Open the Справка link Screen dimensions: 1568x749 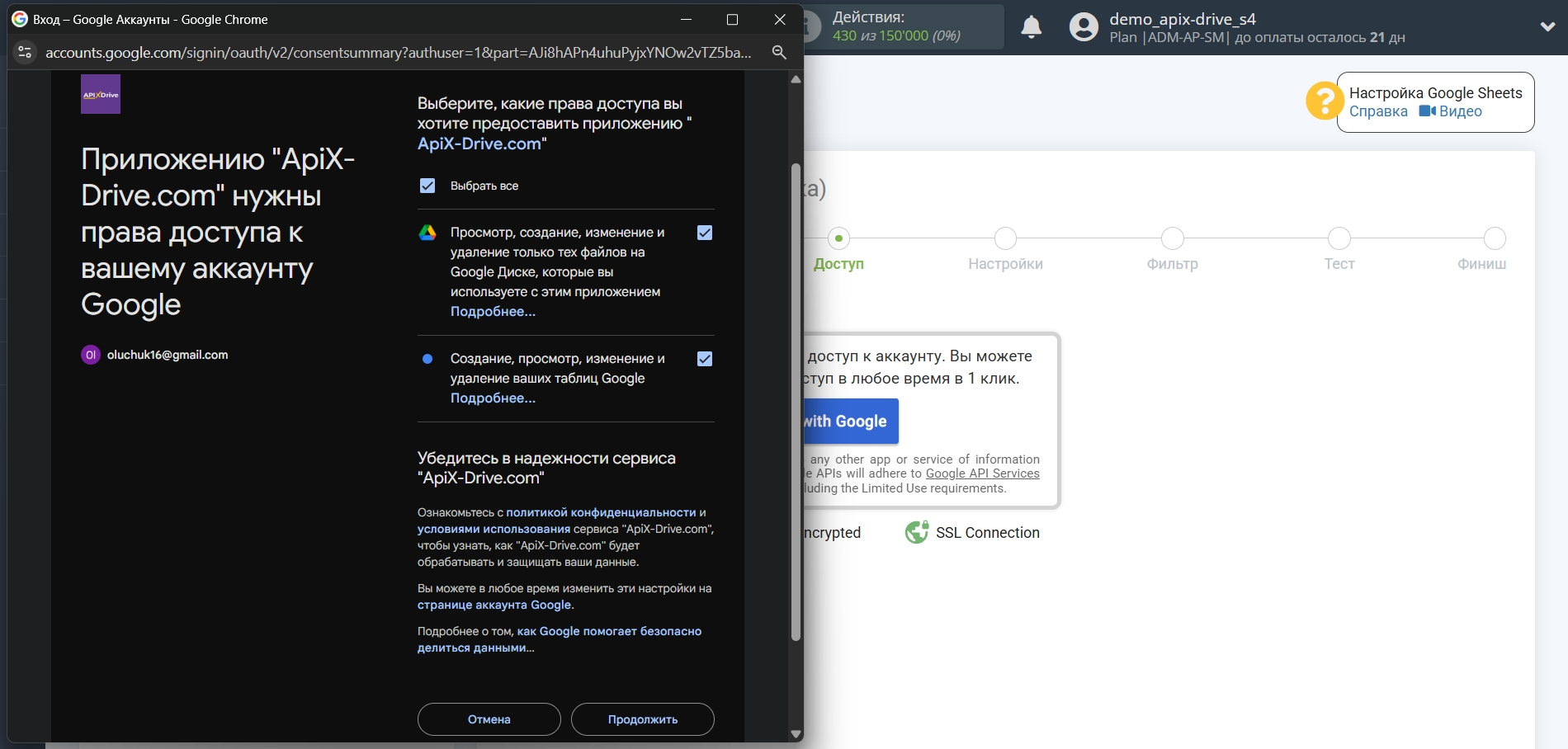click(1377, 111)
